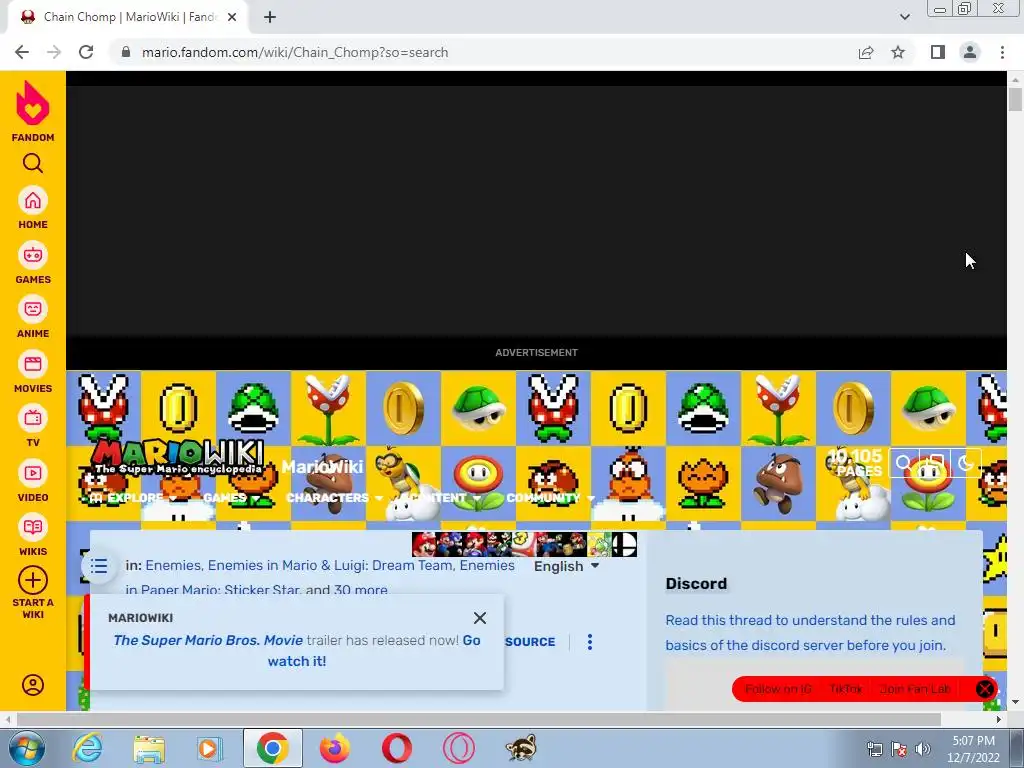Viewport: 1024px width, 768px height.
Task: Open Chrome three-dot menu
Action: click(1002, 52)
